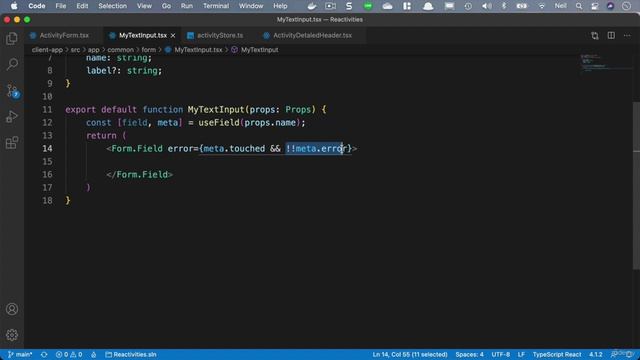Screen dimensions: 640x360
Task: Open the Selection menu
Action: pyautogui.click(x=112, y=6)
